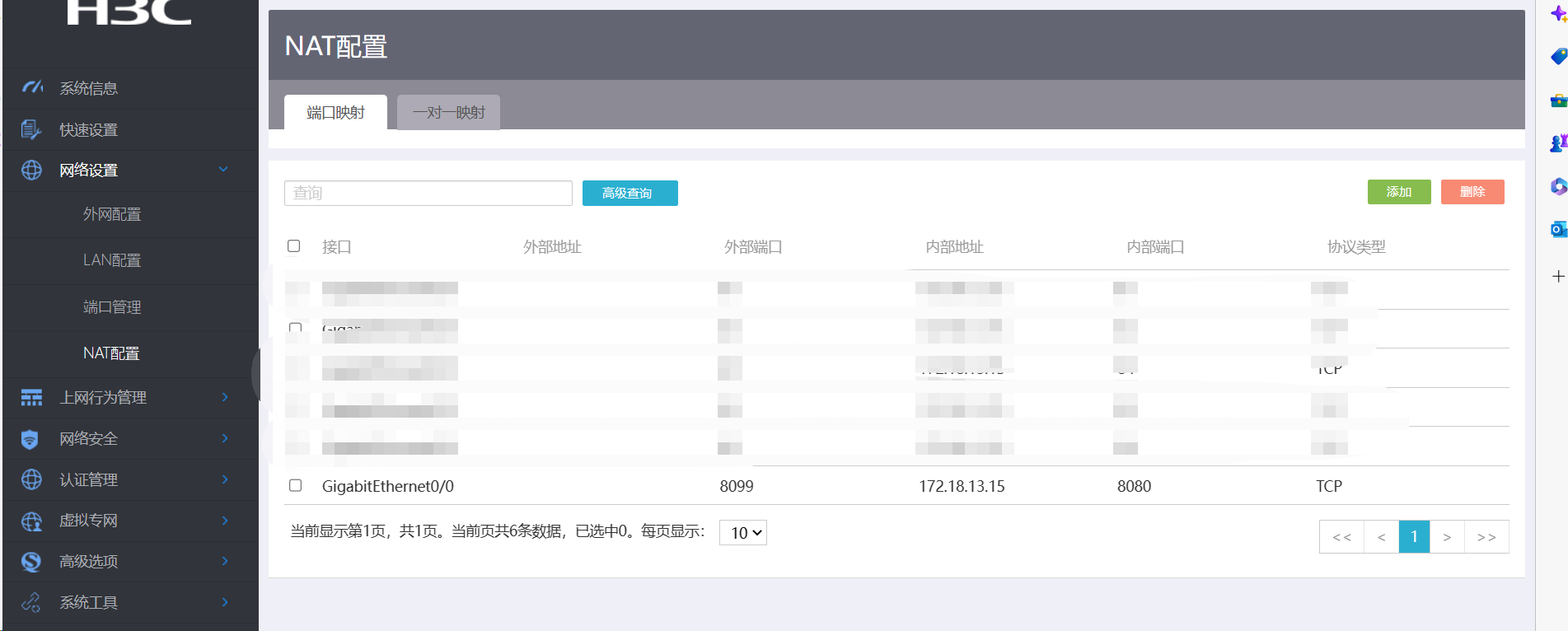1568x631 pixels.
Task: Click the blue tag icon in sidebar
Action: click(x=1558, y=57)
